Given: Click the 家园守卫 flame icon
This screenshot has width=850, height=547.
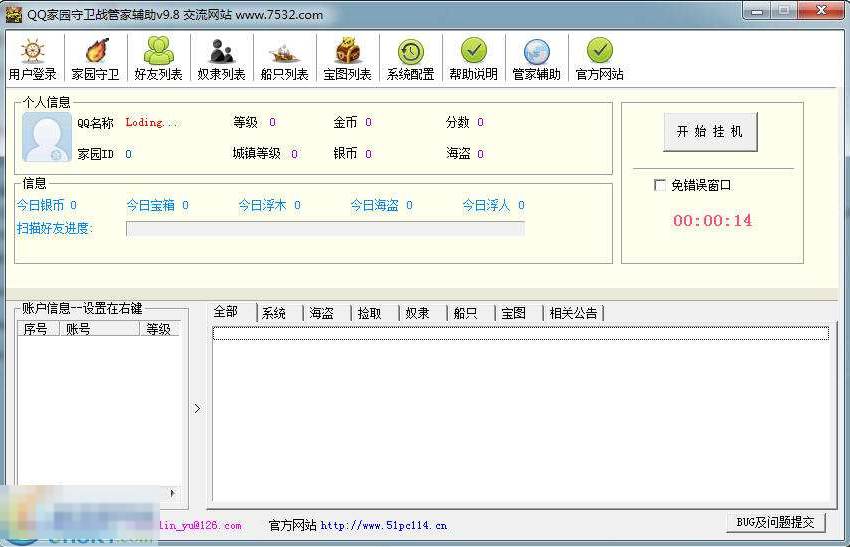Looking at the screenshot, I should pos(95,60).
